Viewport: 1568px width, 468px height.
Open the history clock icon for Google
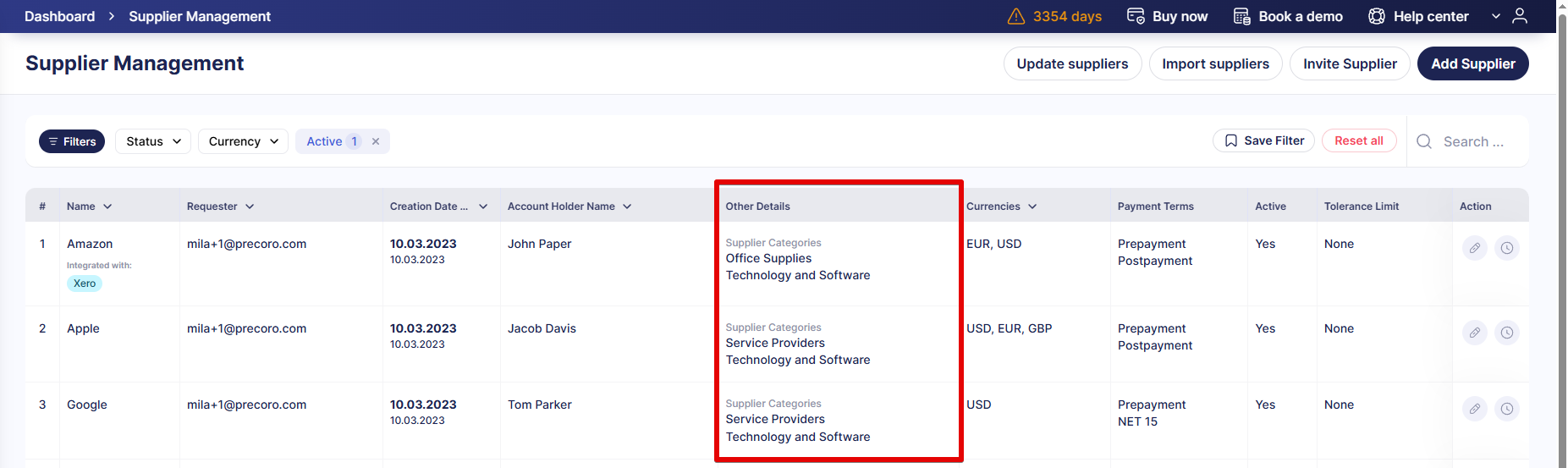pos(1507,409)
